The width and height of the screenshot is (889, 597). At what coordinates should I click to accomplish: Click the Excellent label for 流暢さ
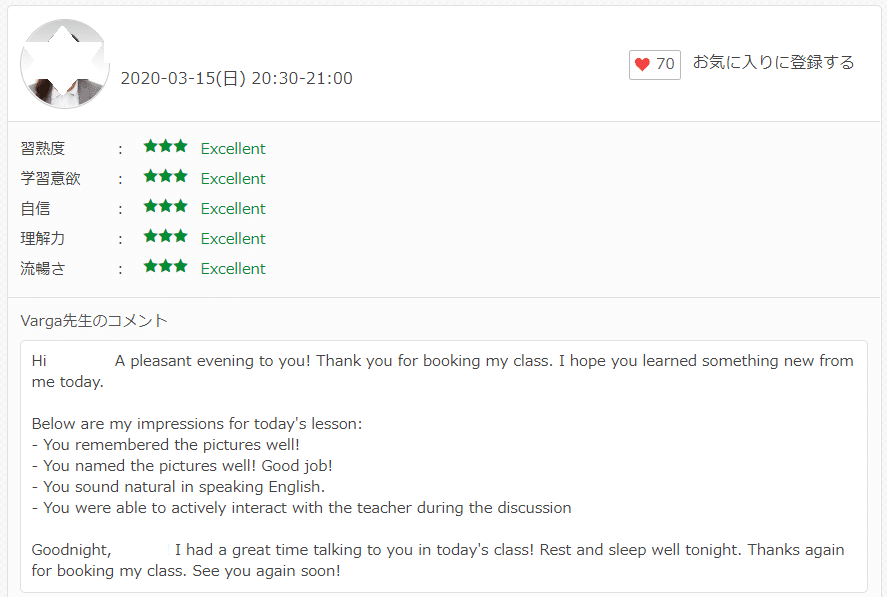233,269
